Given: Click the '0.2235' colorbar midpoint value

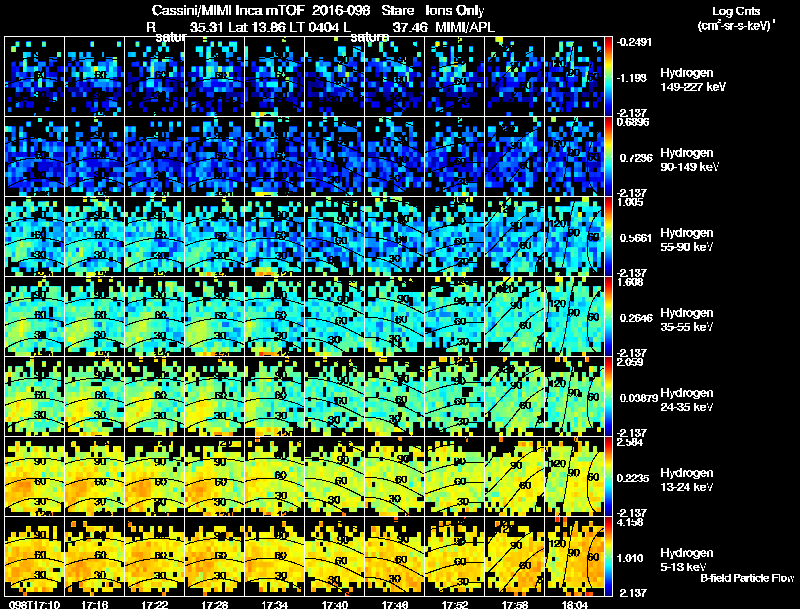Looking at the screenshot, I should tap(634, 478).
